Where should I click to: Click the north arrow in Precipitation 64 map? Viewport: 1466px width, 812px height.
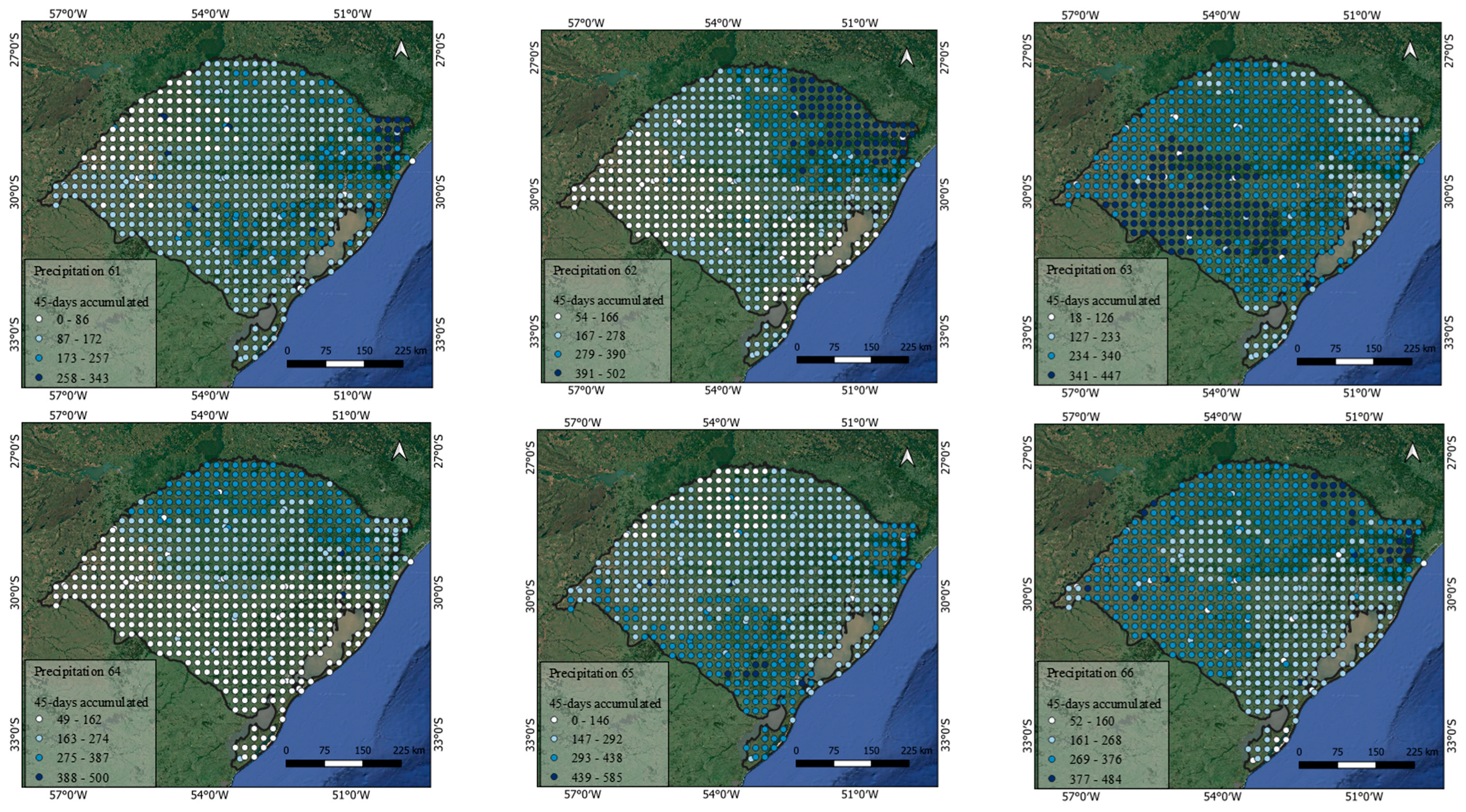[400, 451]
